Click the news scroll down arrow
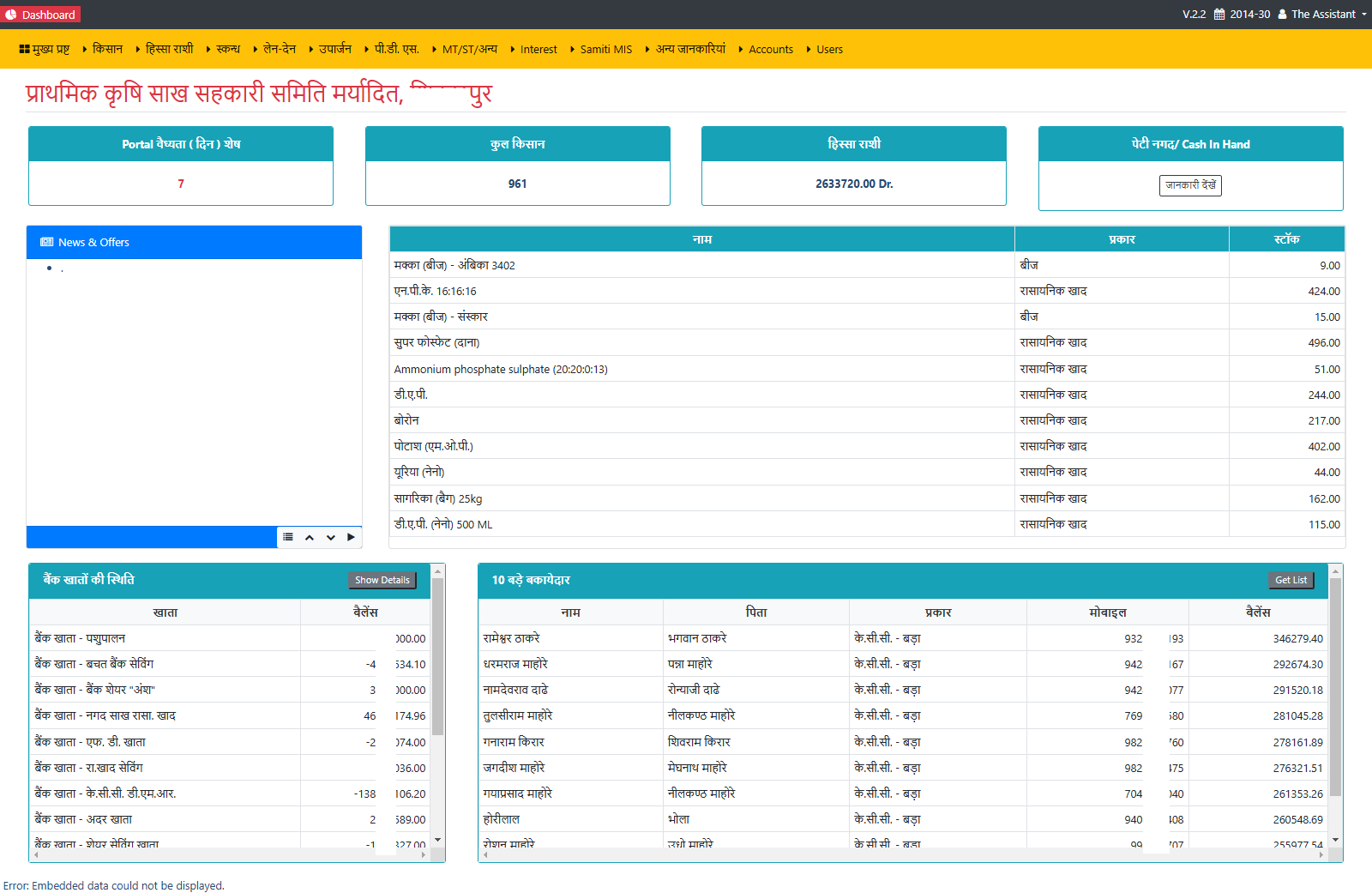1372x893 pixels. 331,537
